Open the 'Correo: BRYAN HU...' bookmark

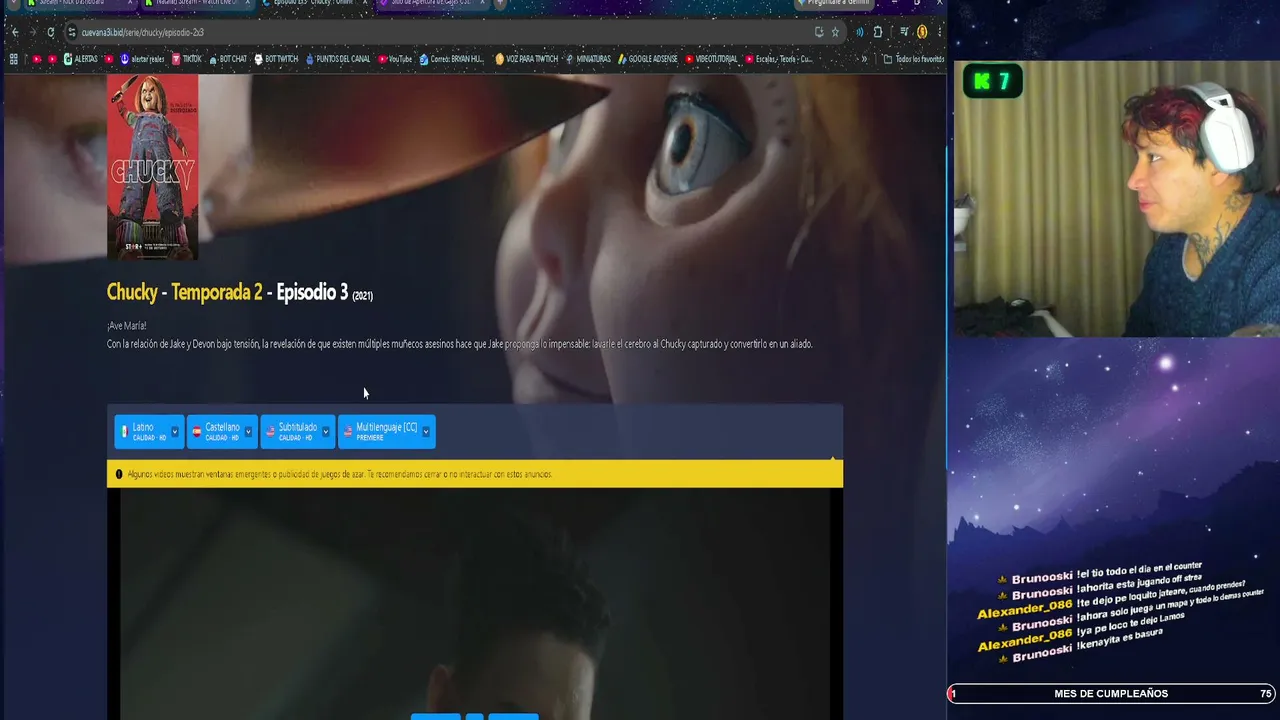click(451, 59)
